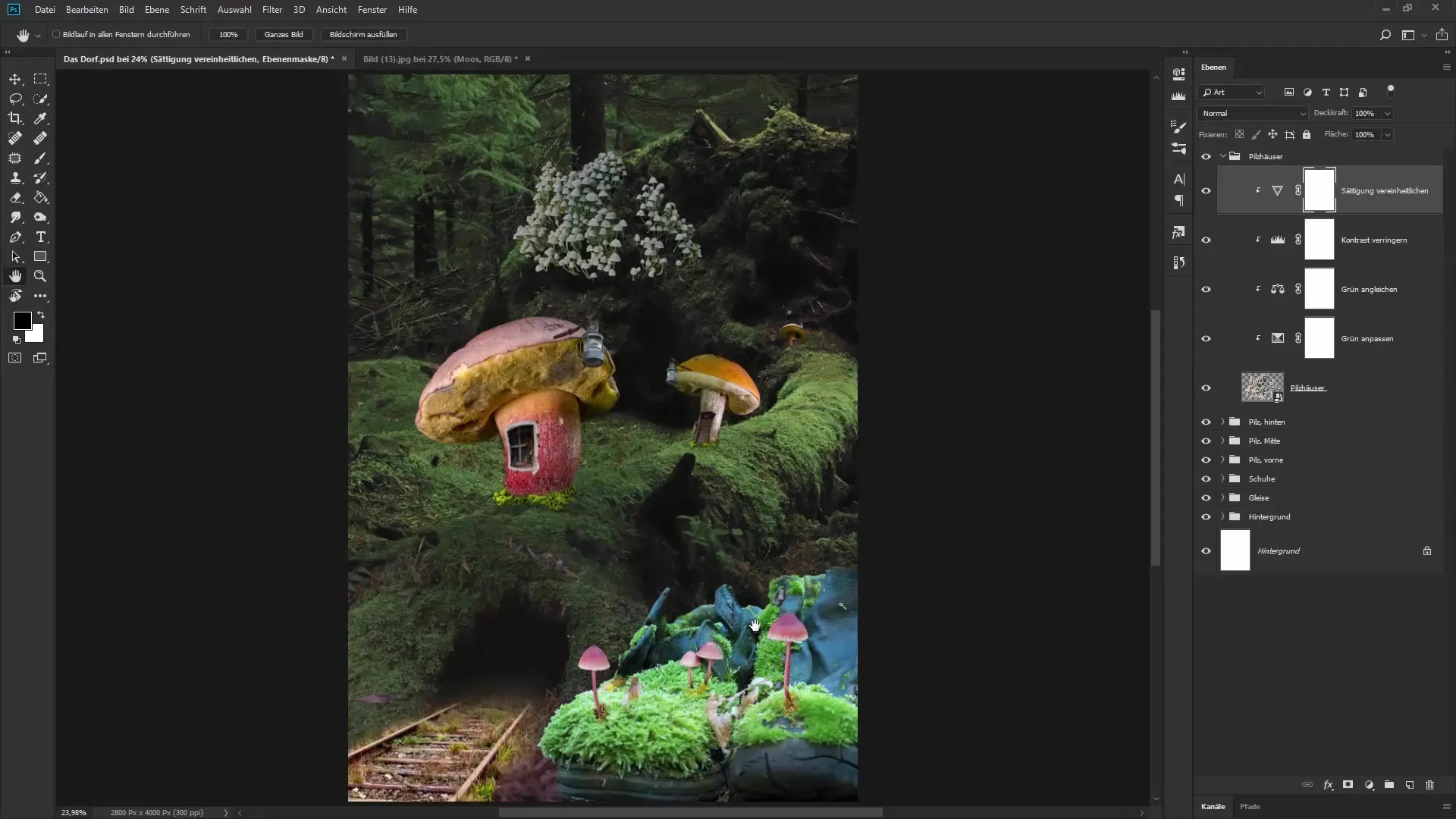Add a layer mask
This screenshot has height=819, width=1456.
(1348, 785)
